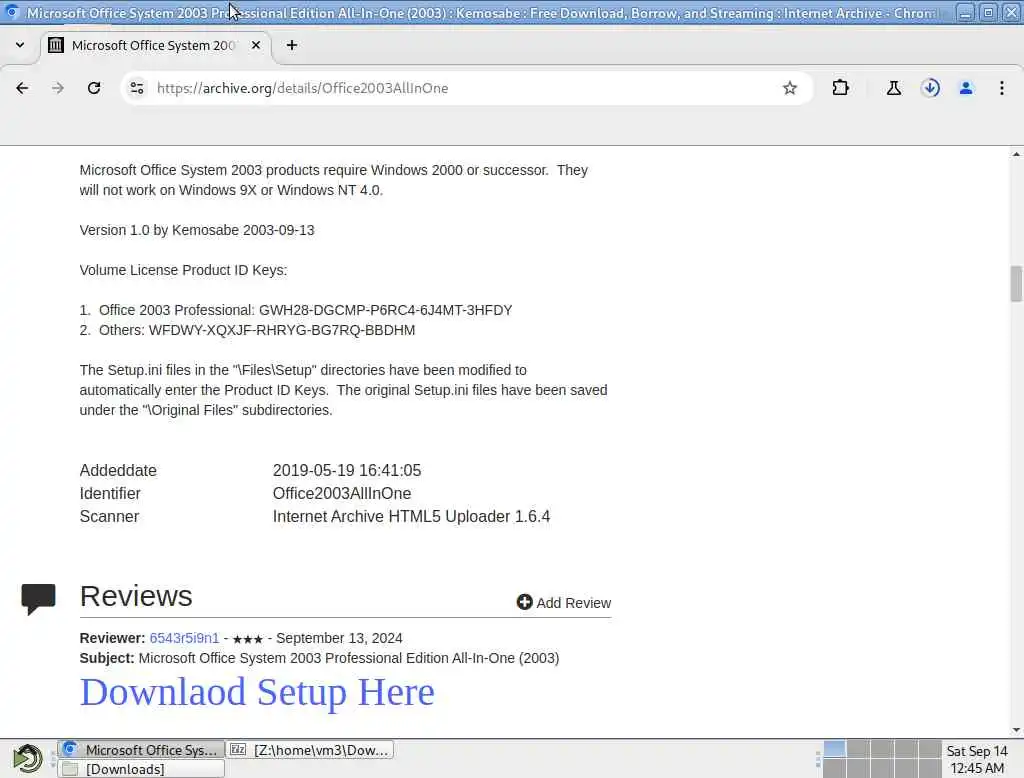Click the Identifier value Office2003AllInOne

pyautogui.click(x=342, y=494)
